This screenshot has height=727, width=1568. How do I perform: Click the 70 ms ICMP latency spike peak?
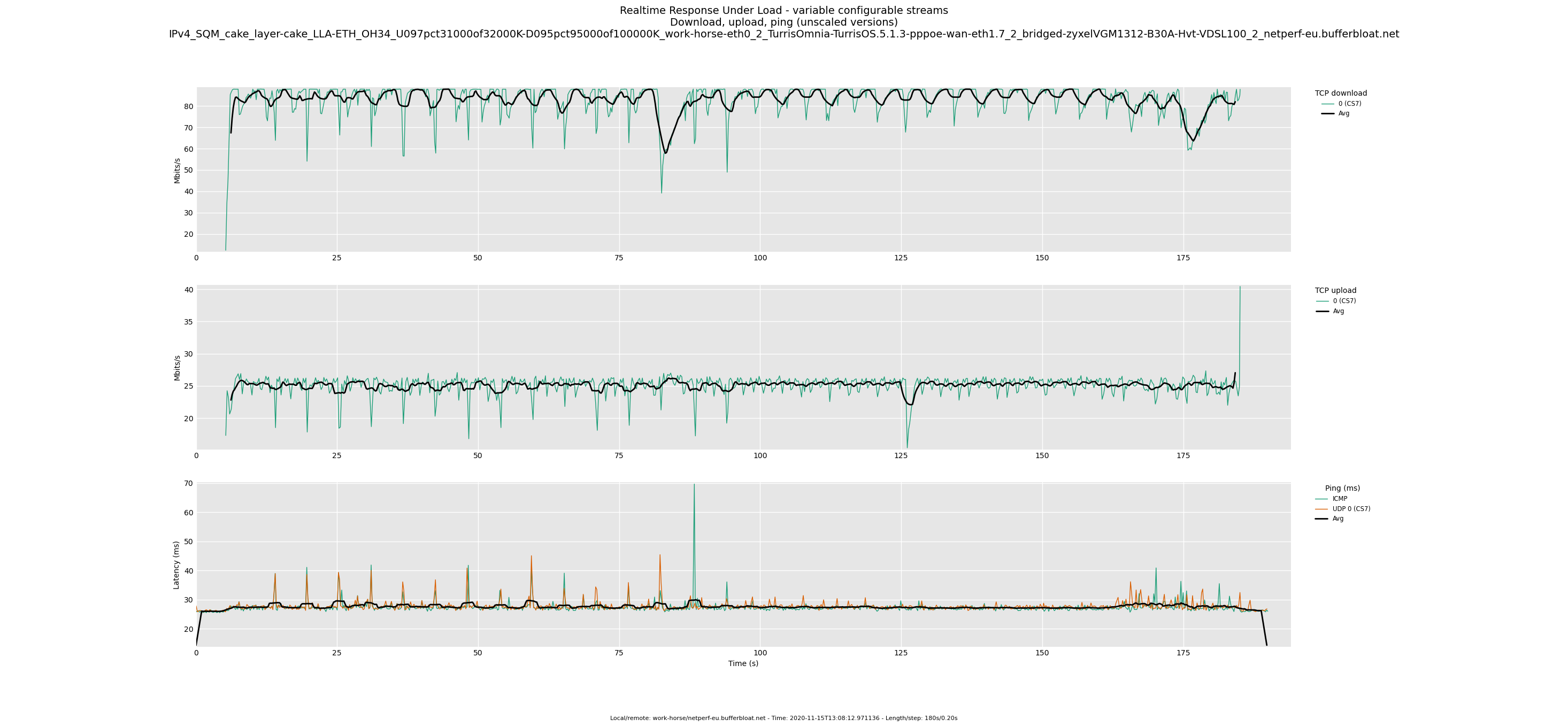pyautogui.click(x=694, y=485)
